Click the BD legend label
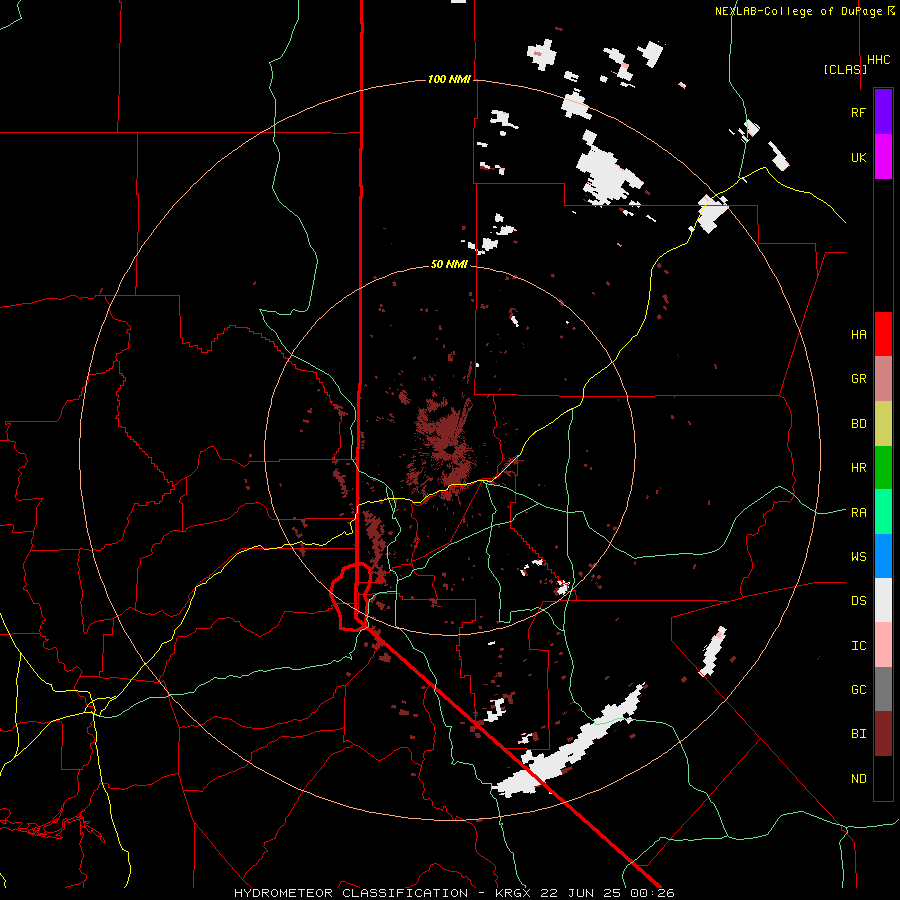The width and height of the screenshot is (900, 900). point(858,424)
